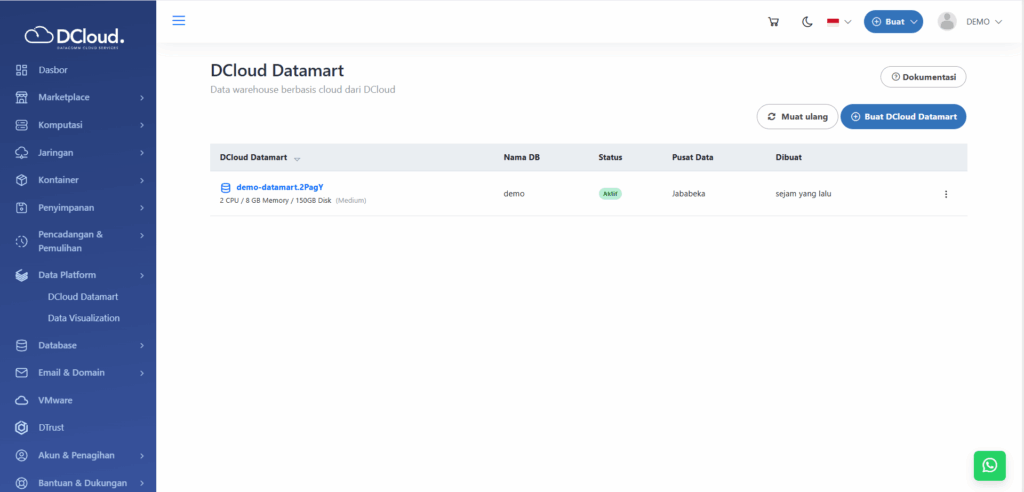Viewport: 1024px width, 492px height.
Task: Open the demo-datamart.2PagY link
Action: pyautogui.click(x=279, y=187)
